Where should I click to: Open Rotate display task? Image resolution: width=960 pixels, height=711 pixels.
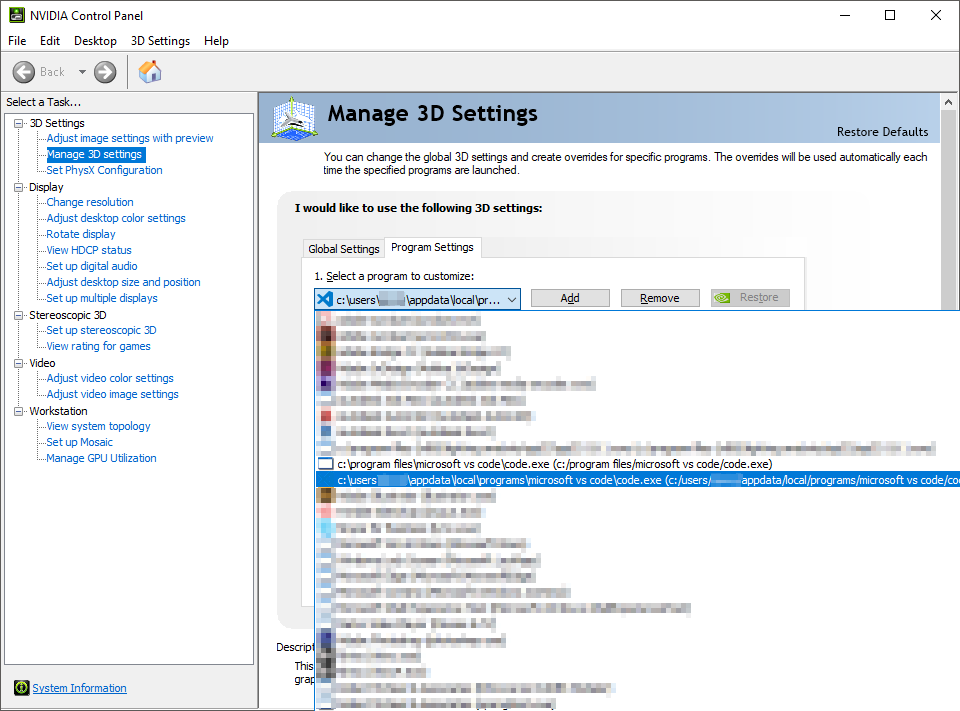click(x=81, y=234)
